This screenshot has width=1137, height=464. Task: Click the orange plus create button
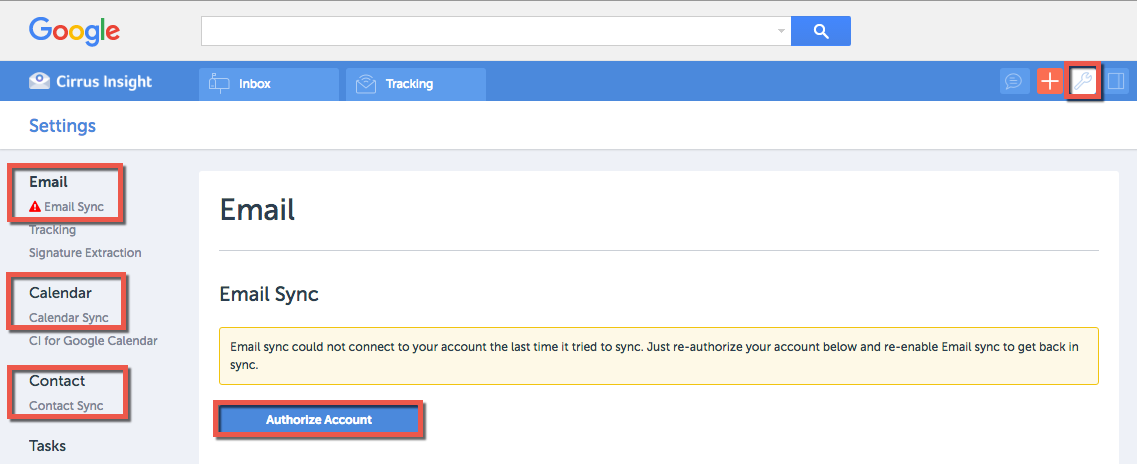1049,81
